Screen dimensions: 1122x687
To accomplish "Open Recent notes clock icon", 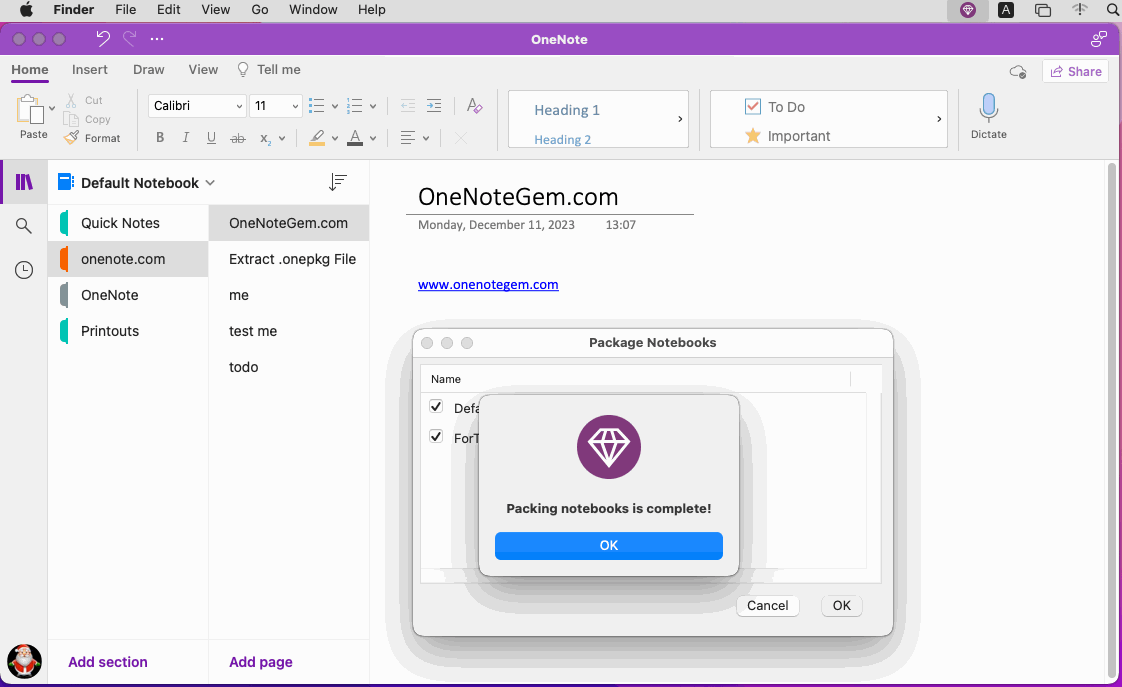I will tap(24, 270).
